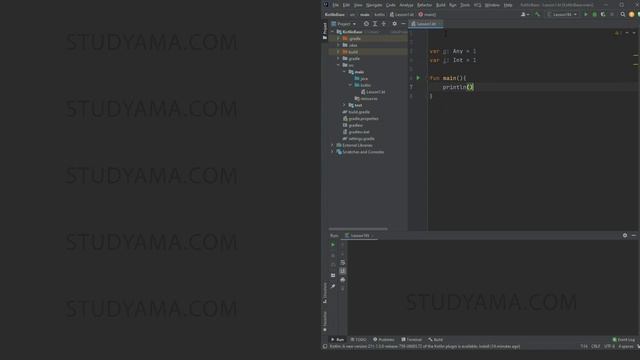Open Project panel settings gear
This screenshot has height=360, width=640.
pos(394,24)
